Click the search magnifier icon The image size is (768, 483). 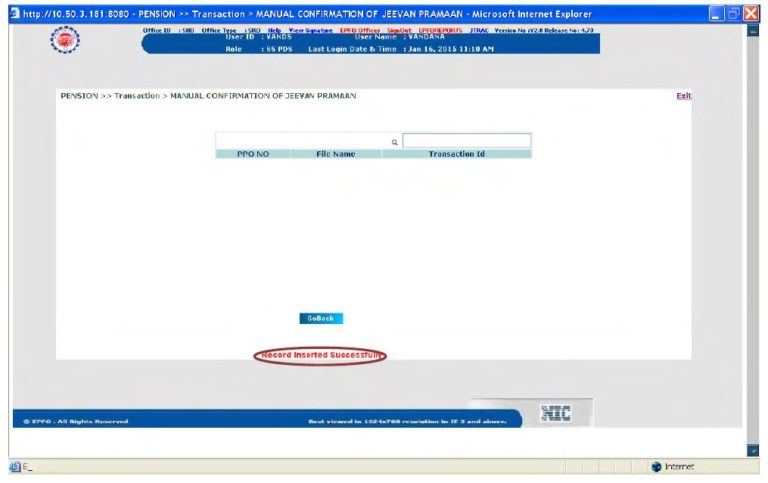[x=394, y=142]
